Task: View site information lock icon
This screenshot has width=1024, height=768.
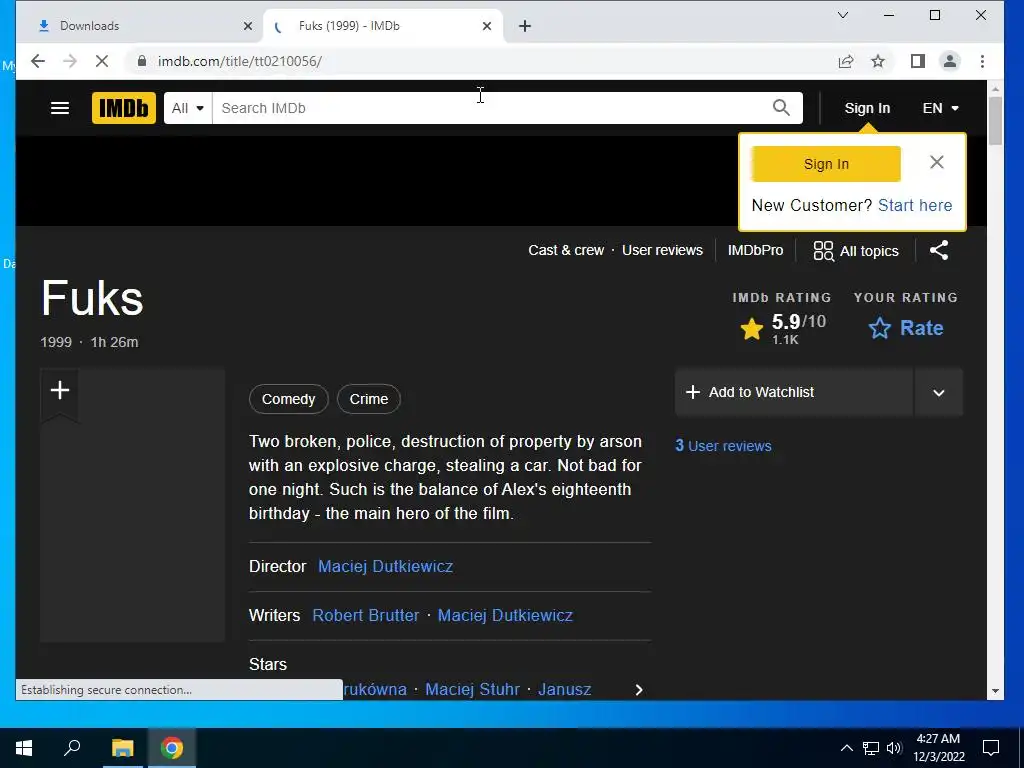Action: point(142,61)
